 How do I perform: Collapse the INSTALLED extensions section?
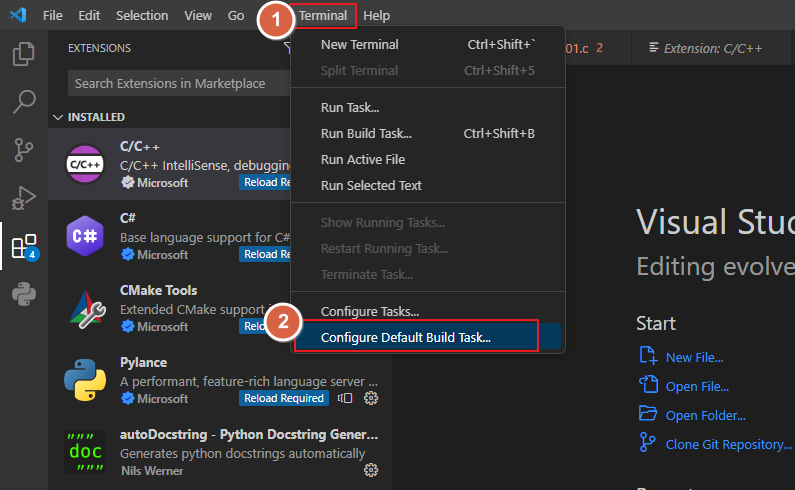58,117
